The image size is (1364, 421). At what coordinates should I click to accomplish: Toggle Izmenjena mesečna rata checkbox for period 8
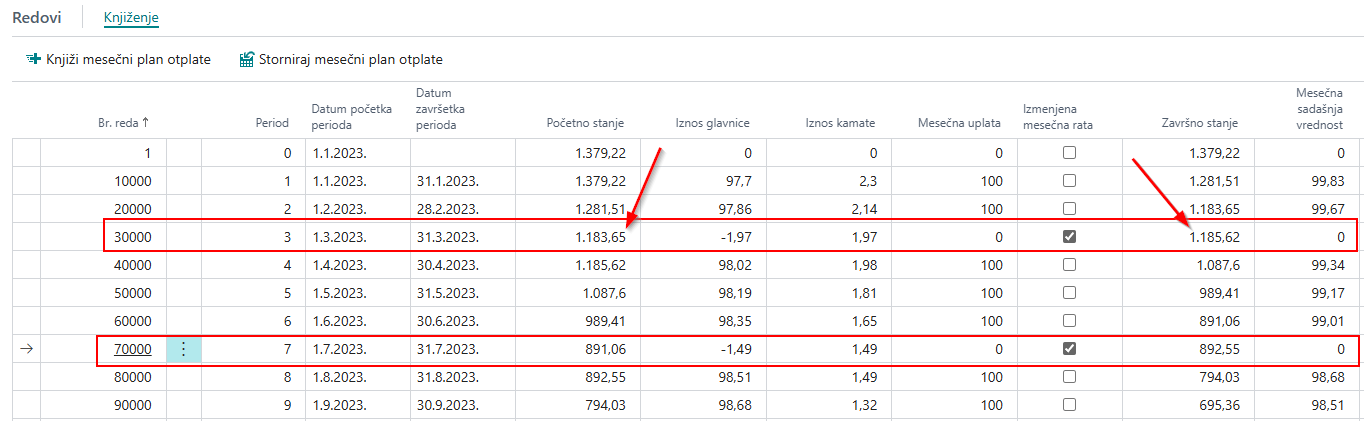click(1070, 377)
